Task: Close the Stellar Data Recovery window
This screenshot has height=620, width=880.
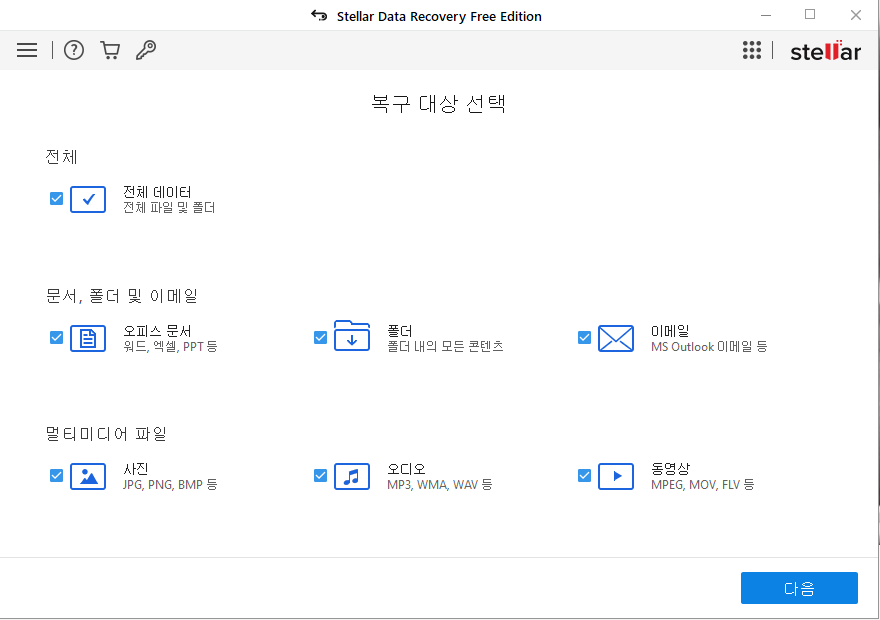Action: click(855, 15)
